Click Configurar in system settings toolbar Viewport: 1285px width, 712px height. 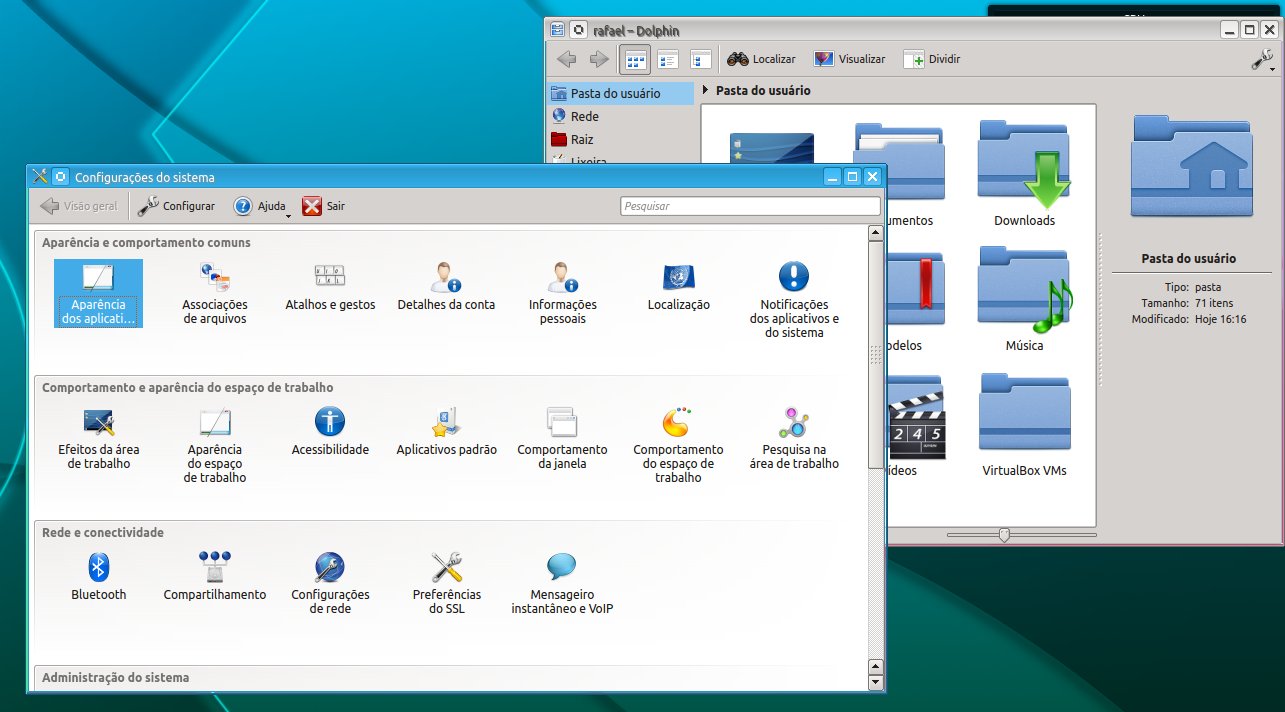[176, 206]
